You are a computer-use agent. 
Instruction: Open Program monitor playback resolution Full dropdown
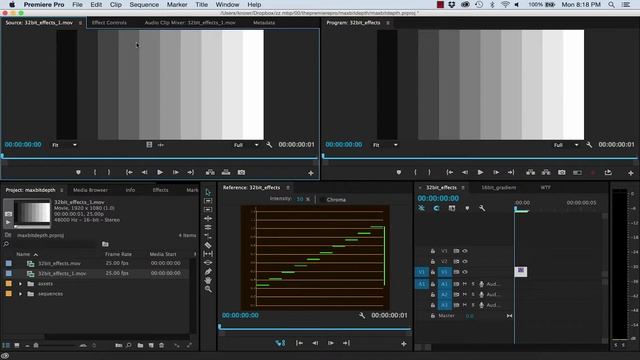(x=567, y=145)
